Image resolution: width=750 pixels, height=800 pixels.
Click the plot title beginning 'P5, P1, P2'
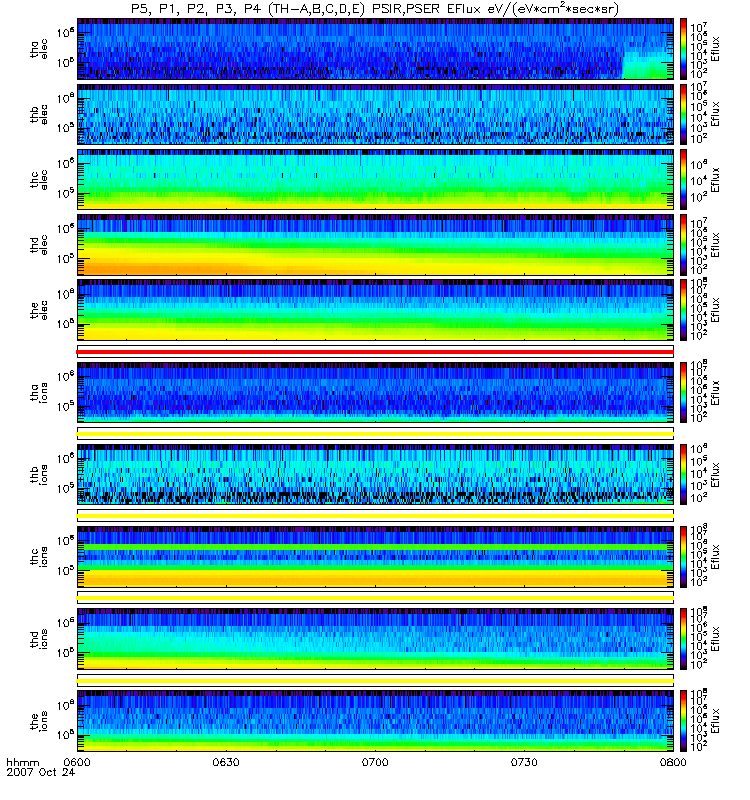(x=375, y=10)
